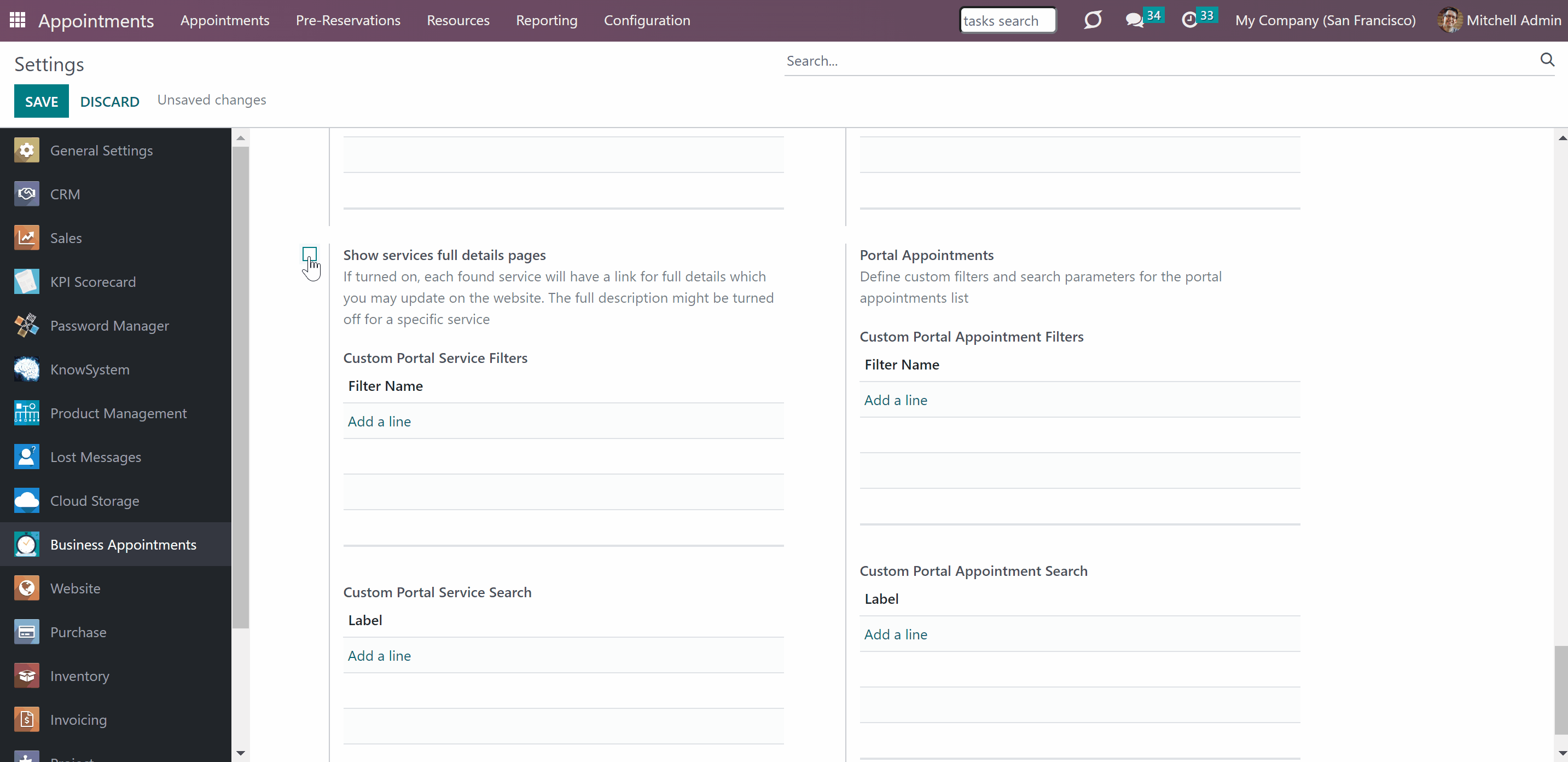The height and width of the screenshot is (762, 1568).
Task: Click the Sales chart icon
Action: pos(27,238)
